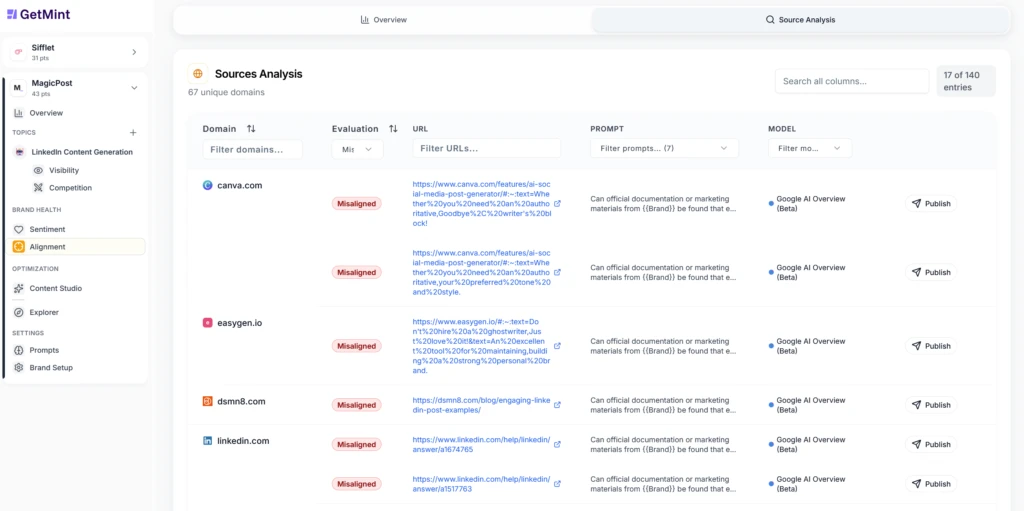Viewport: 1024px width, 511px height.
Task: Open the Visibility page
Action: [64, 170]
